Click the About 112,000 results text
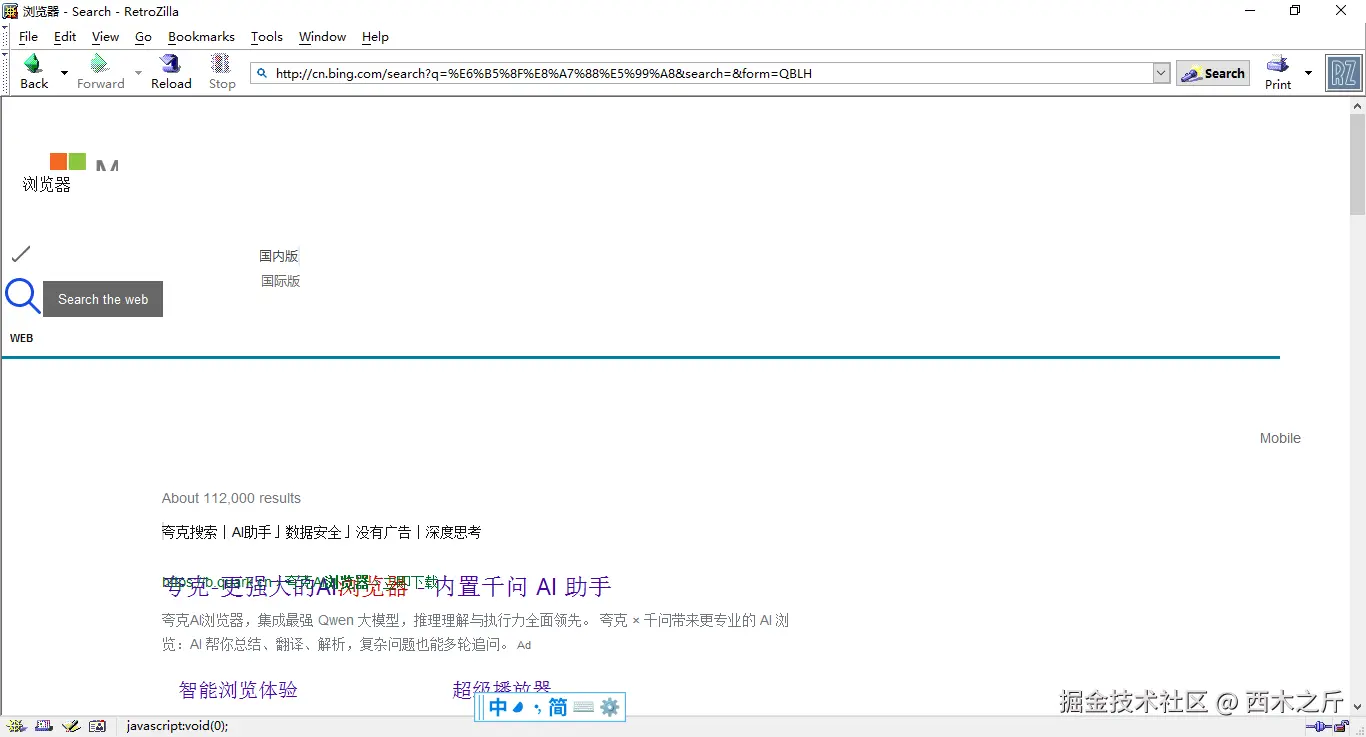 point(231,498)
